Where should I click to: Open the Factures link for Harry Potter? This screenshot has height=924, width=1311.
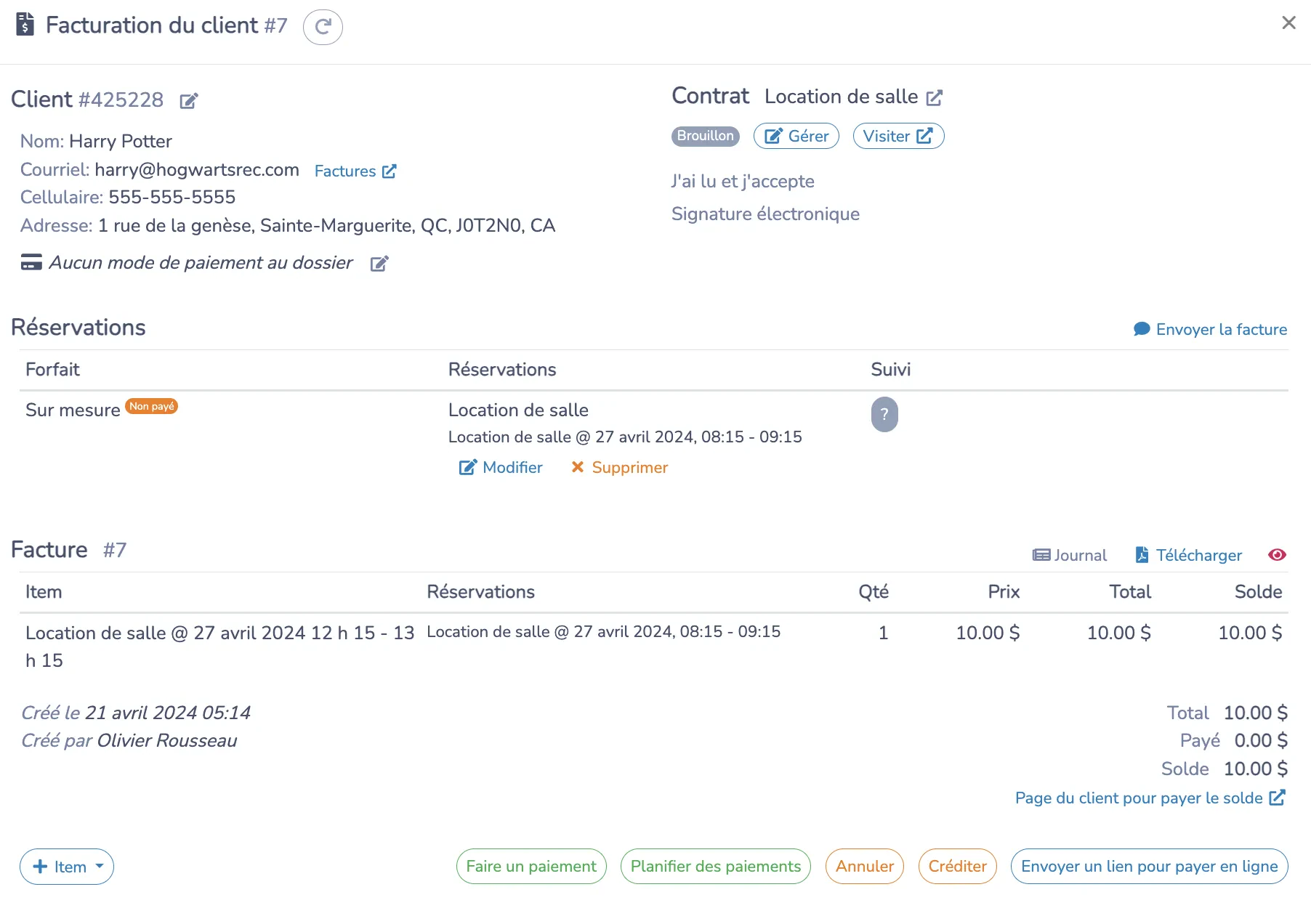[355, 171]
